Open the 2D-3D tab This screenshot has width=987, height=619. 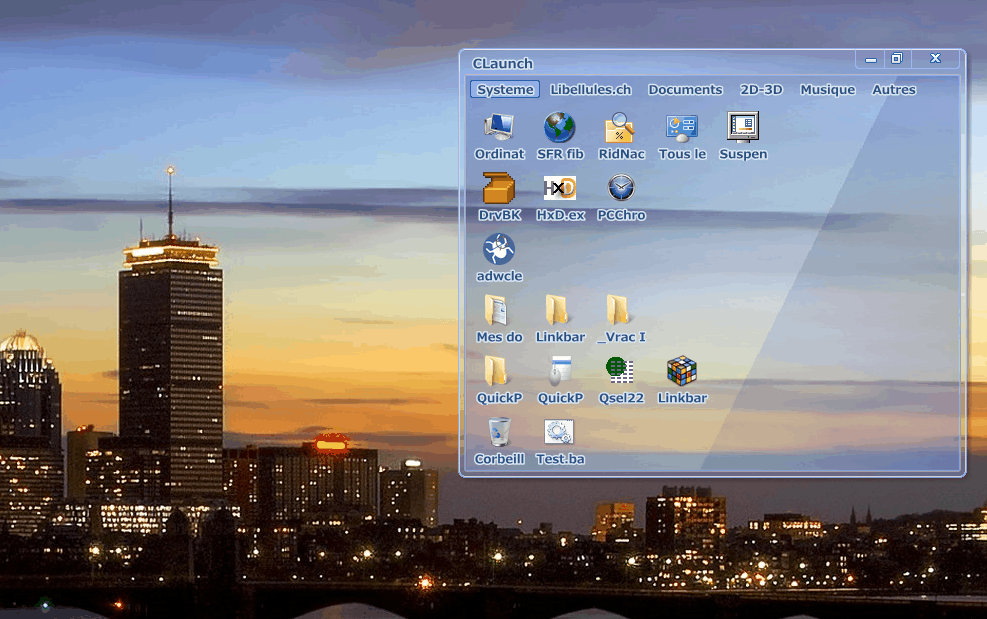pyautogui.click(x=761, y=89)
